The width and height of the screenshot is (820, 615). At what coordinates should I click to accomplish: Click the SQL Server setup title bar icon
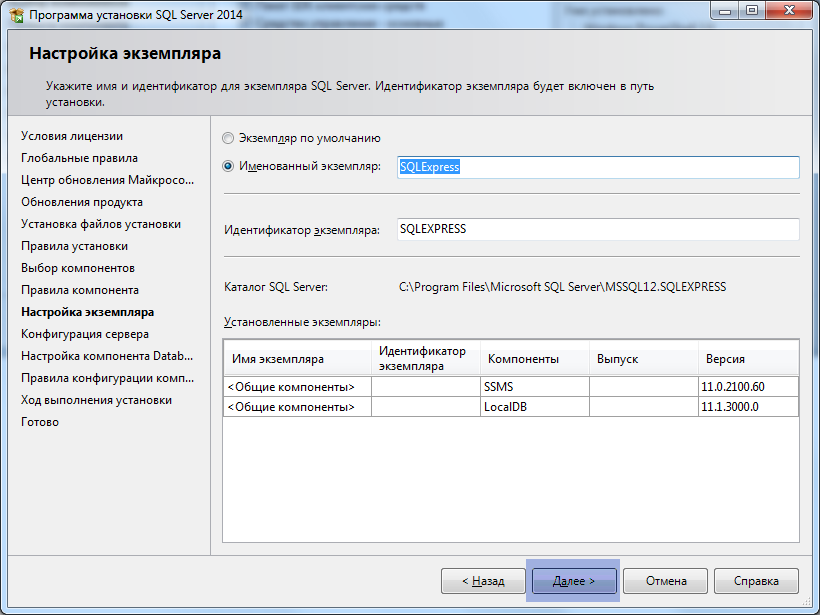pyautogui.click(x=17, y=14)
